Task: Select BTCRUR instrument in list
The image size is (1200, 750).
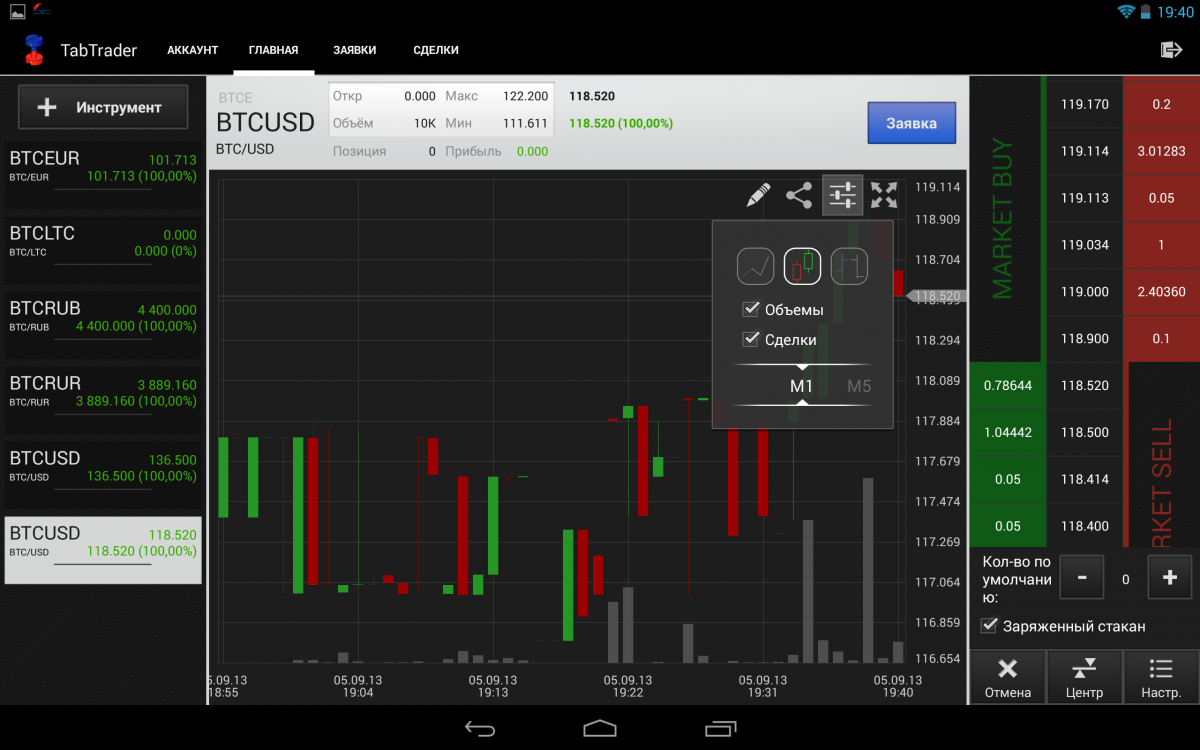Action: 103,399
